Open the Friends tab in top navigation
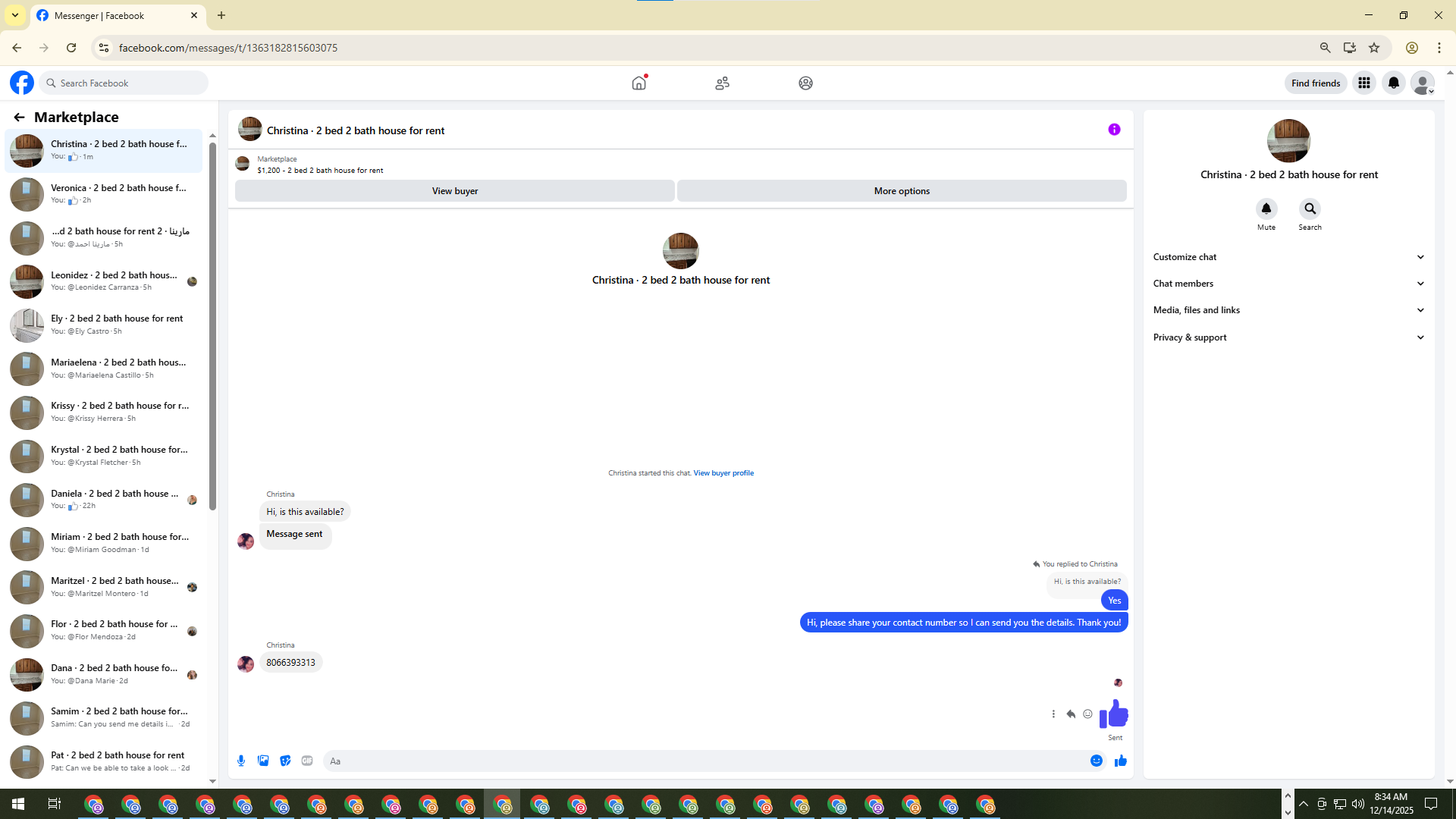The height and width of the screenshot is (819, 1456). (x=722, y=83)
